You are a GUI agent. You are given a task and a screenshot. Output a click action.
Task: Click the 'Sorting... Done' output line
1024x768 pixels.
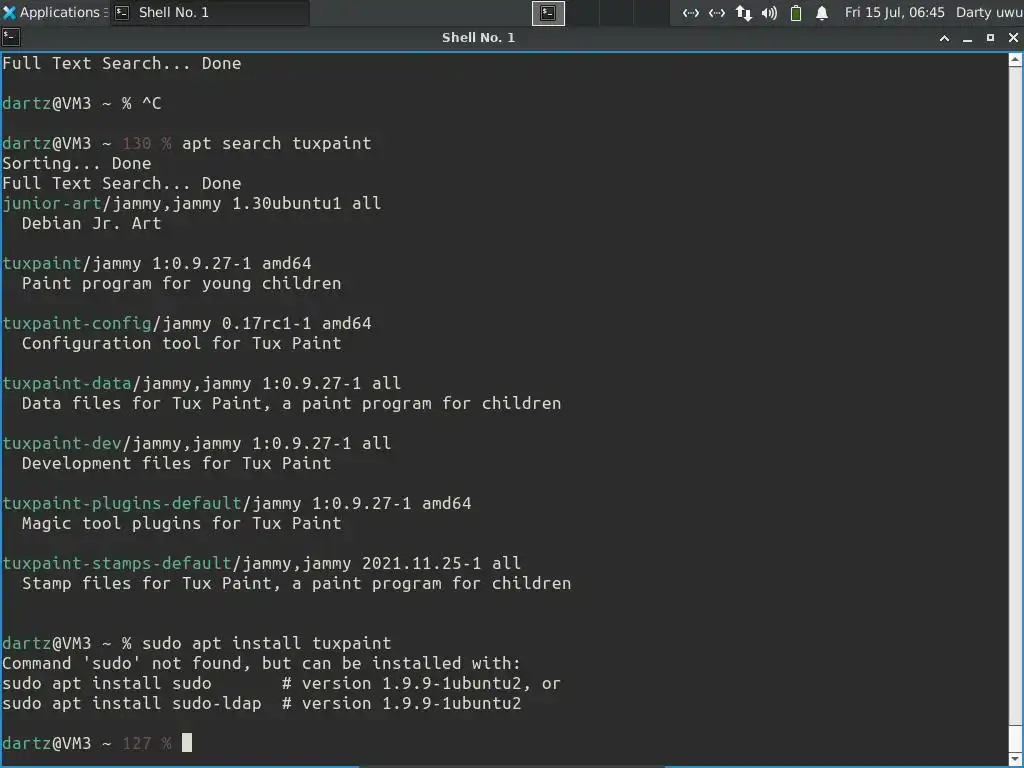pyautogui.click(x=76, y=163)
